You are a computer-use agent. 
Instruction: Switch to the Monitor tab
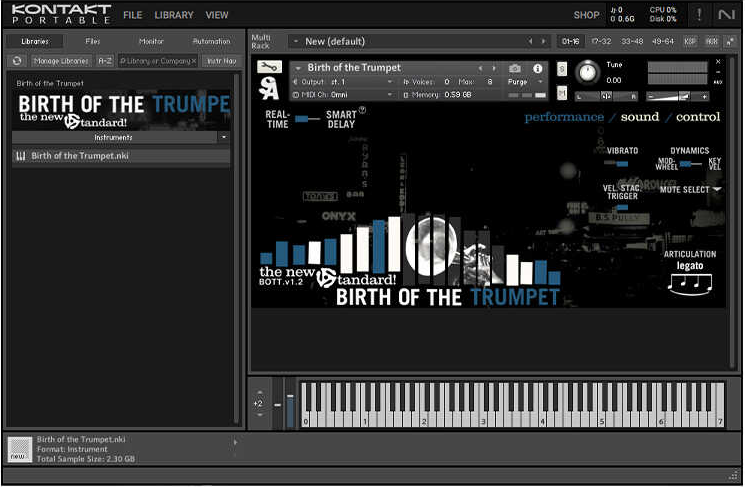(x=151, y=41)
